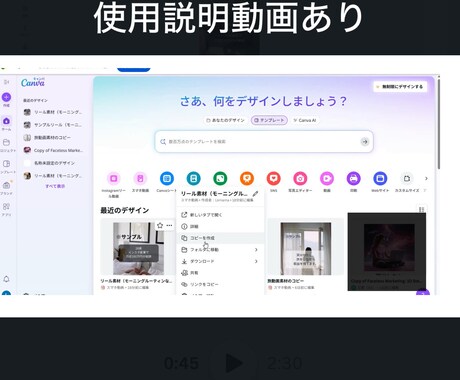This screenshot has width=460, height=380.
Task: Click 無制限にデザインする button
Action: point(400,87)
